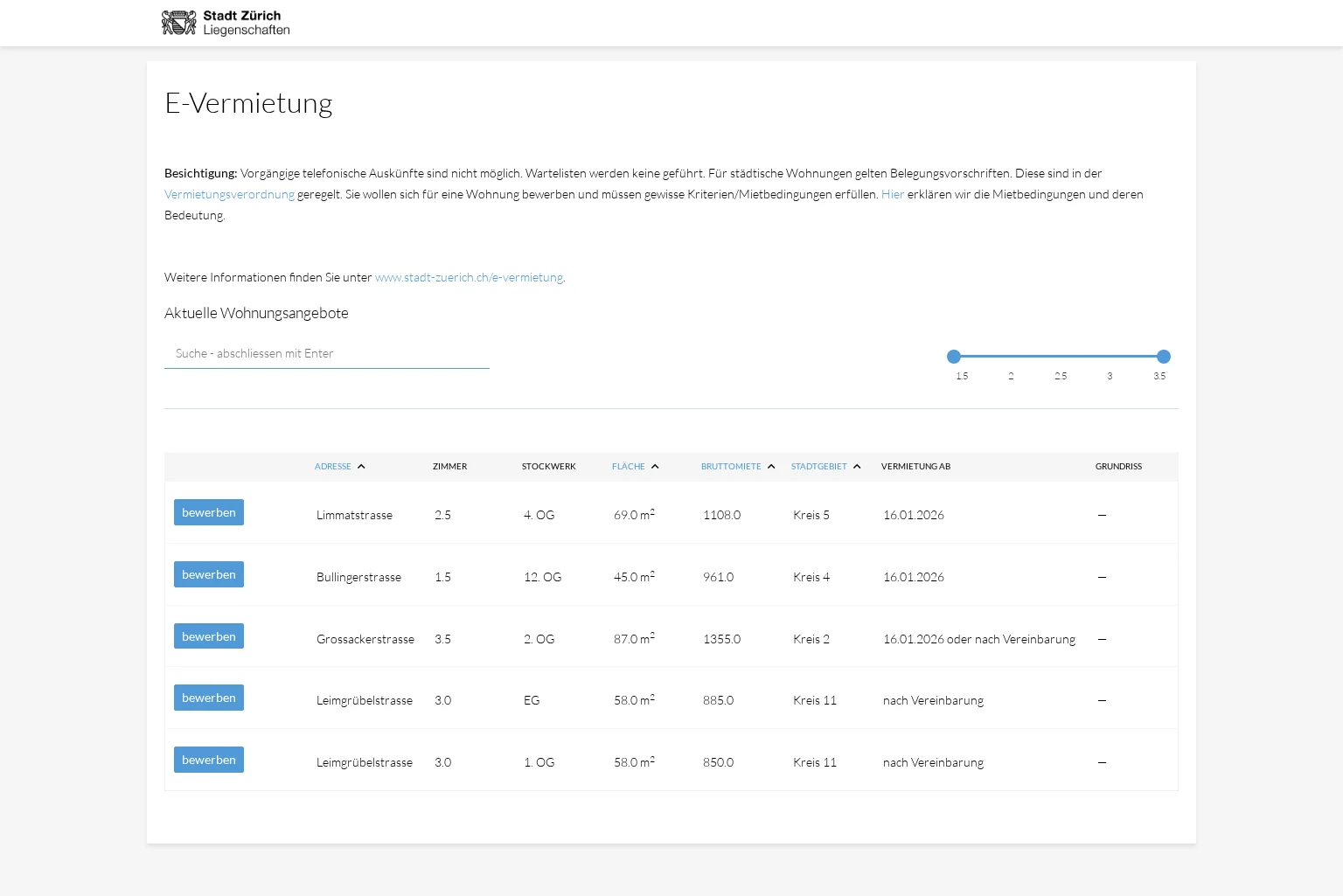1343x896 pixels.
Task: Click bewerben for Leimgrübelstrasse EG apartment
Action: click(209, 698)
